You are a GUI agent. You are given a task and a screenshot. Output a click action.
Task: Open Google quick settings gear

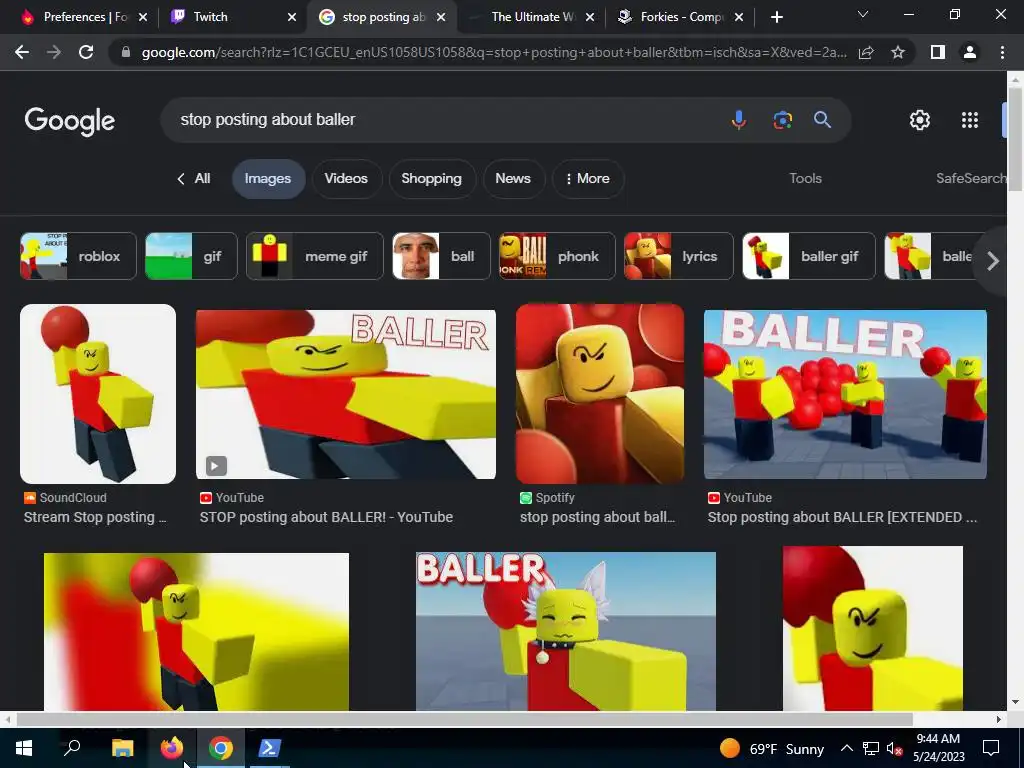[920, 120]
